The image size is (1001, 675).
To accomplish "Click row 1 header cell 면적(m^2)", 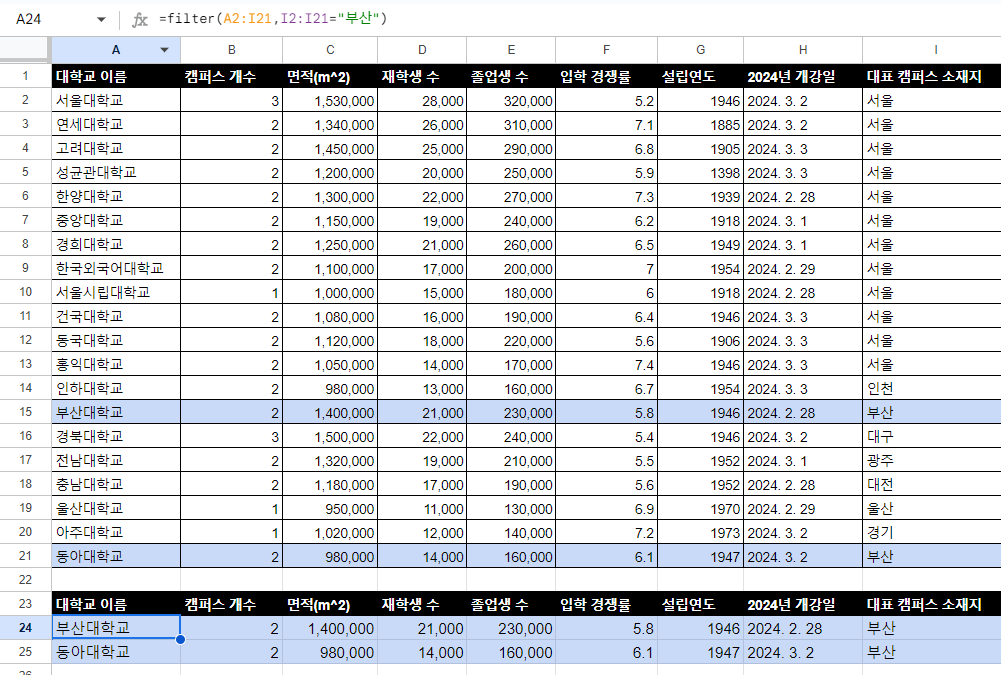I will 330,77.
